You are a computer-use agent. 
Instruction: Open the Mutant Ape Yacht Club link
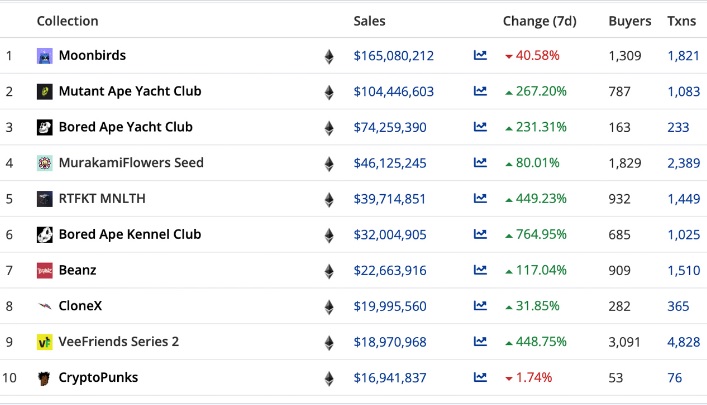130,91
